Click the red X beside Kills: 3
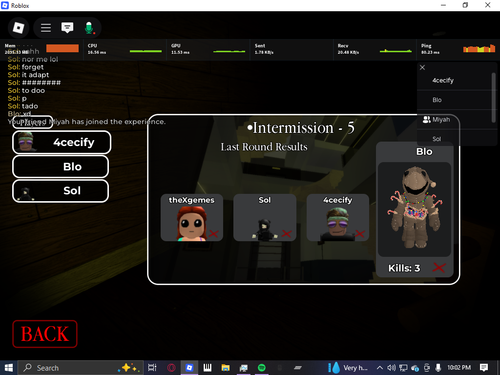Viewport: 500px width, 375px height. point(439,267)
